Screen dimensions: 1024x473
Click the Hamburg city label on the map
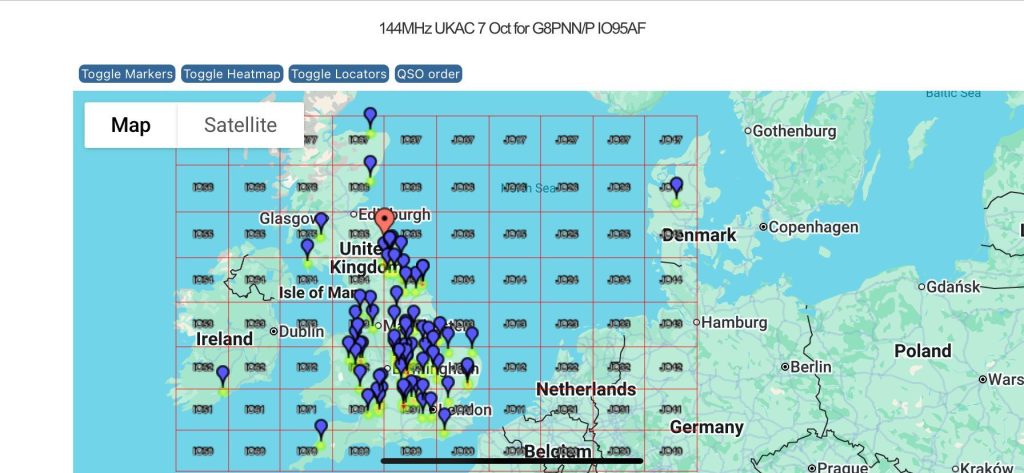[734, 323]
